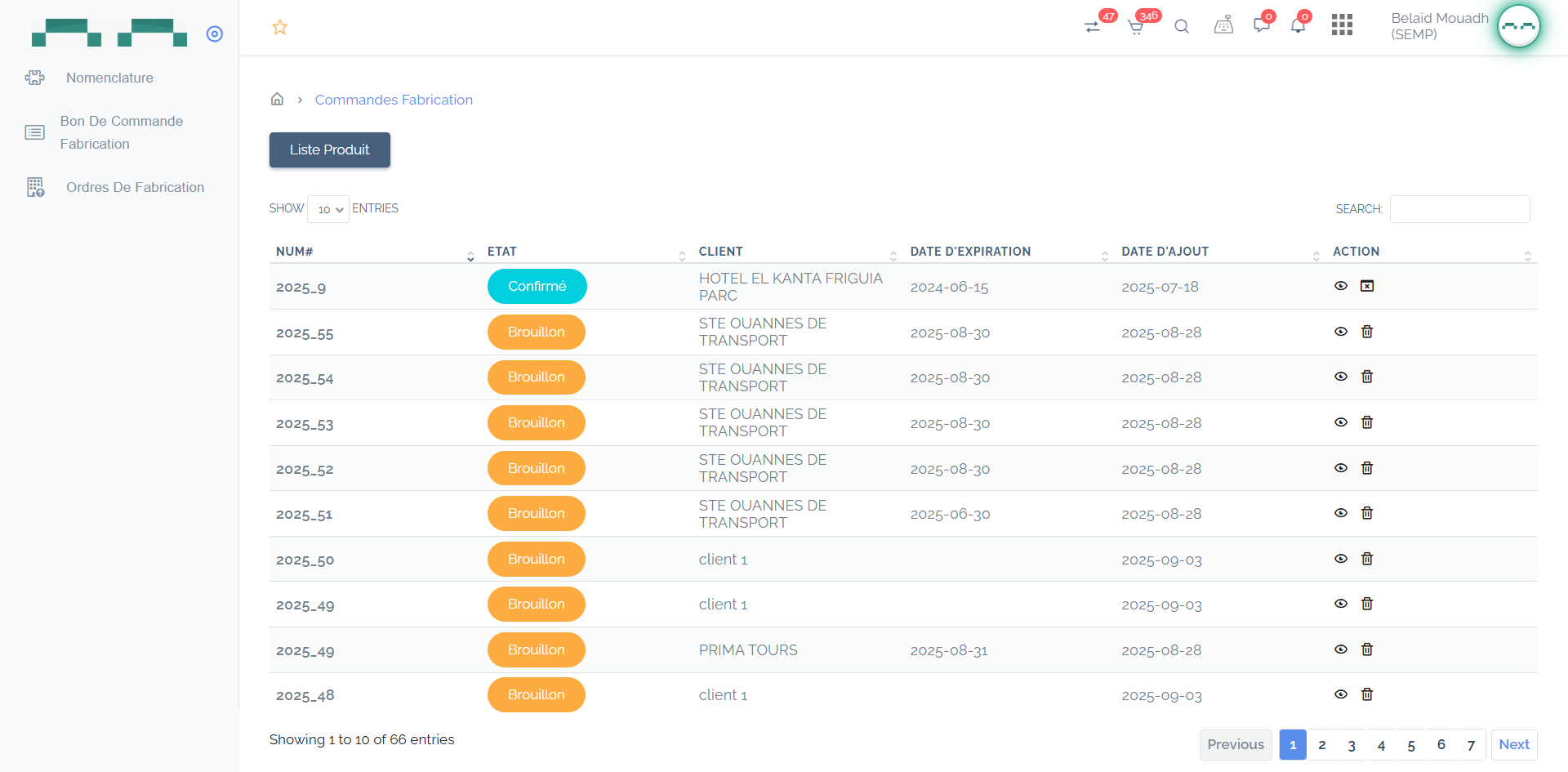Click the search magnifier icon in header
Screen dimensions: 1568x772
(x=1182, y=26)
